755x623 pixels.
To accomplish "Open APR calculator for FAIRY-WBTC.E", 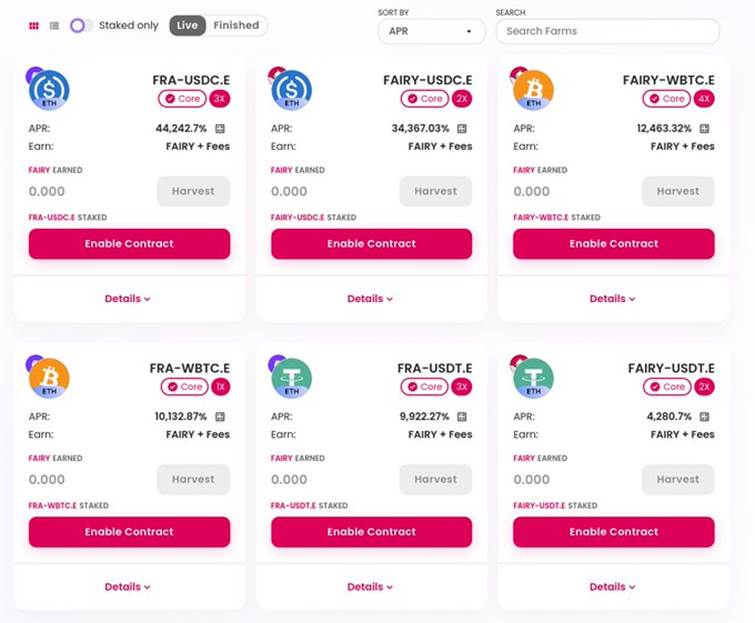I will tap(704, 129).
